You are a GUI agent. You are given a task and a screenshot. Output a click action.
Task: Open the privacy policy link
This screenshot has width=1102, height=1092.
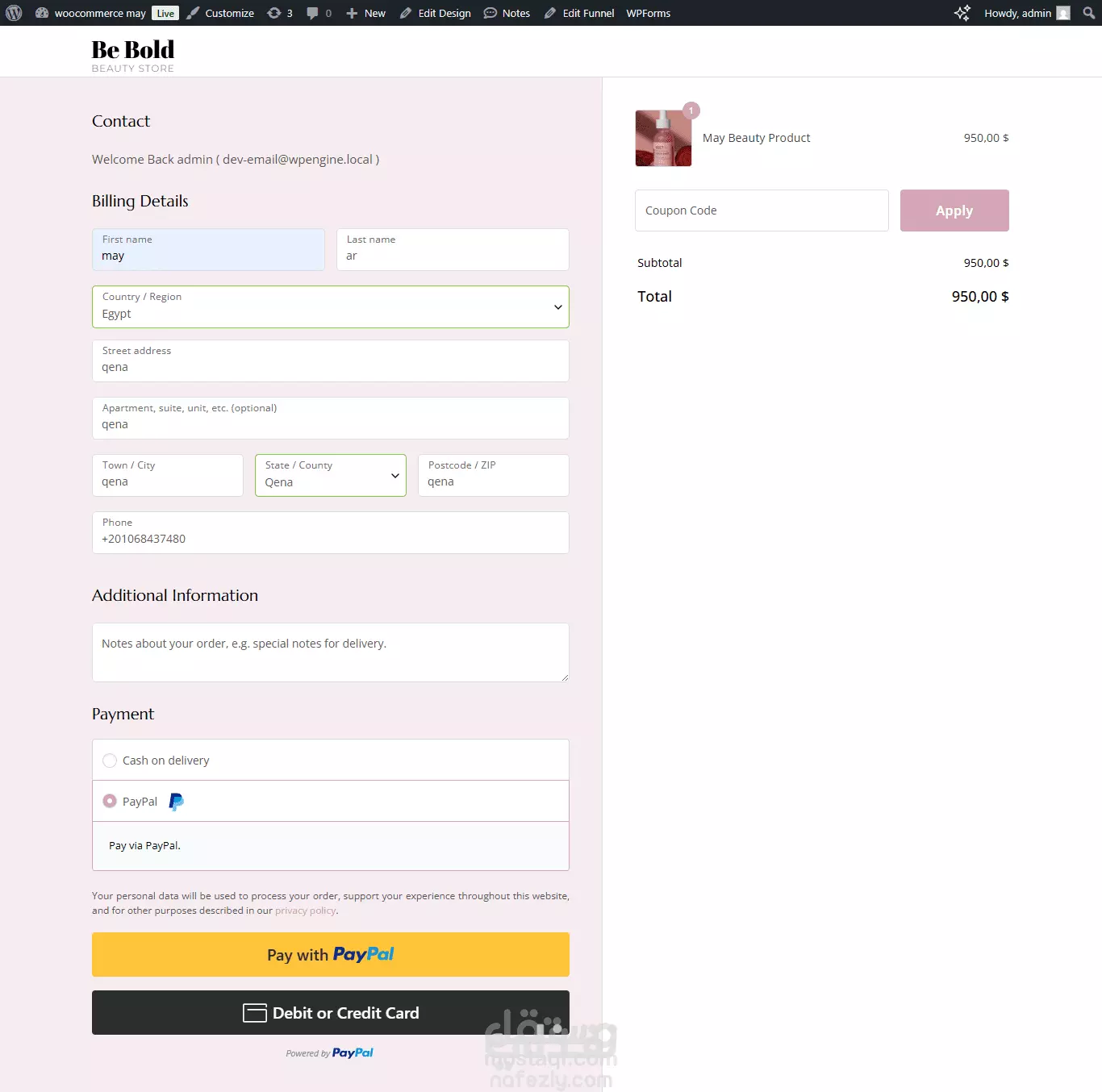(306, 911)
